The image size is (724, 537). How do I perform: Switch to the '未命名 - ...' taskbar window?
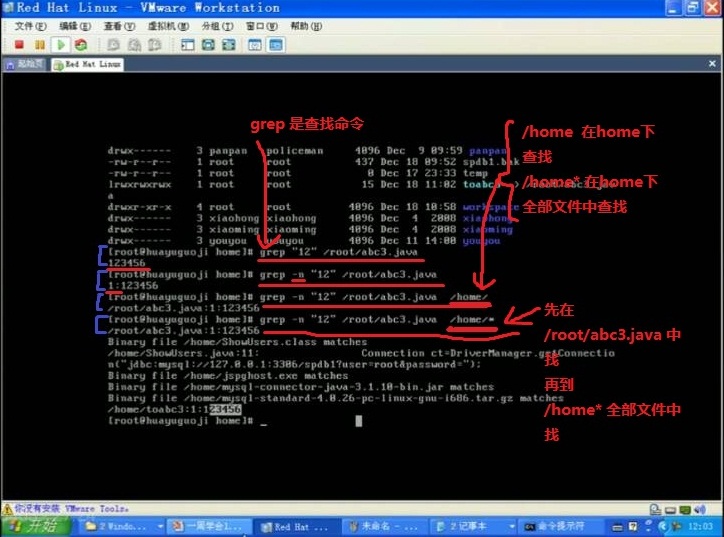pos(383,526)
